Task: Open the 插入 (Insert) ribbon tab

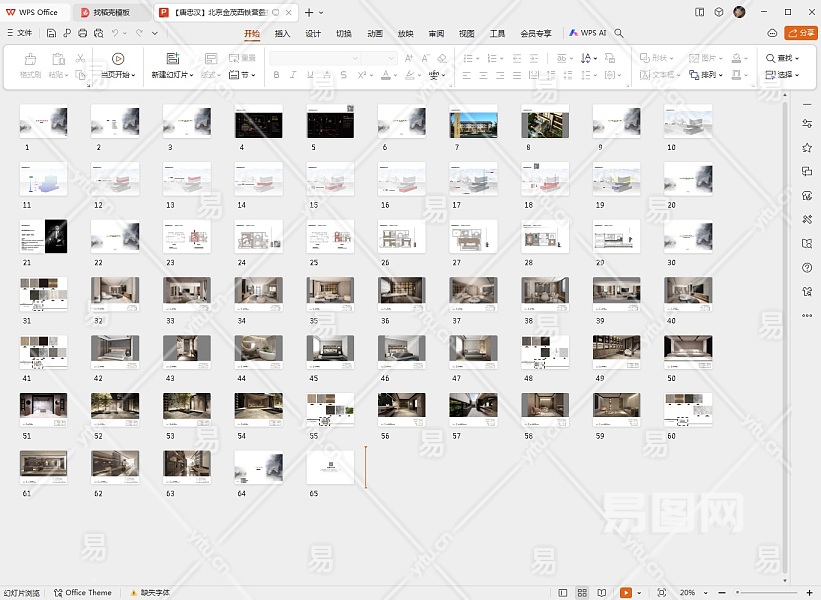Action: coord(282,33)
